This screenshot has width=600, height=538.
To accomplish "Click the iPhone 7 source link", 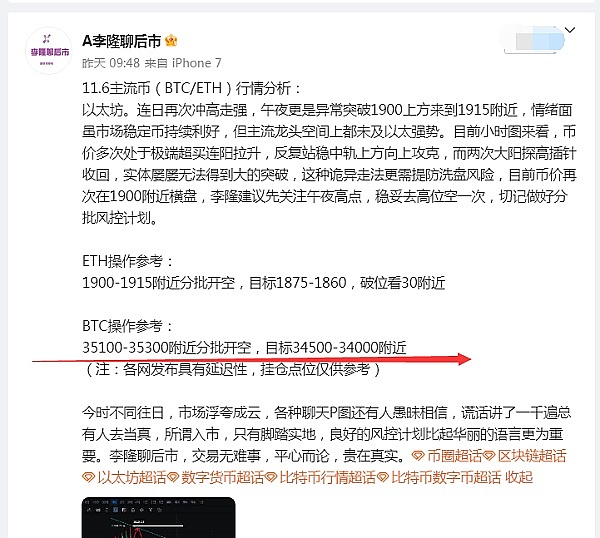I will click(197, 63).
